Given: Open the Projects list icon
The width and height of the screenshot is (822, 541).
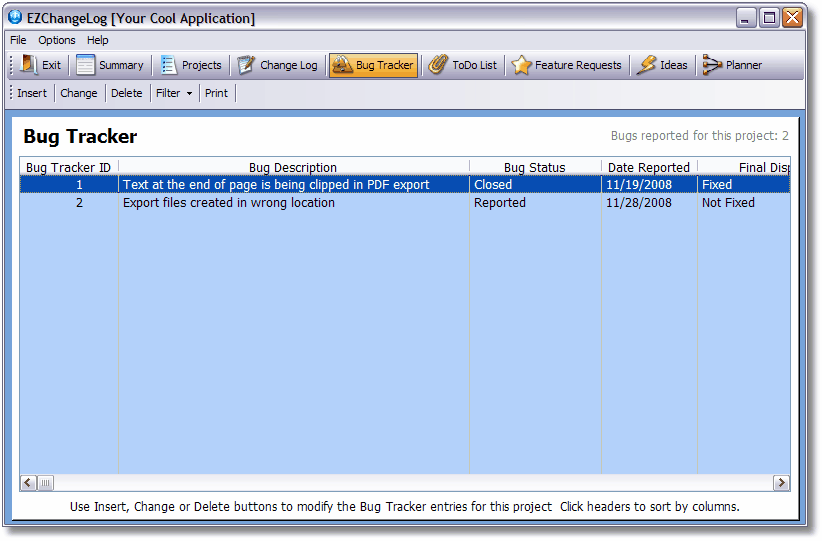Looking at the screenshot, I should click(169, 65).
